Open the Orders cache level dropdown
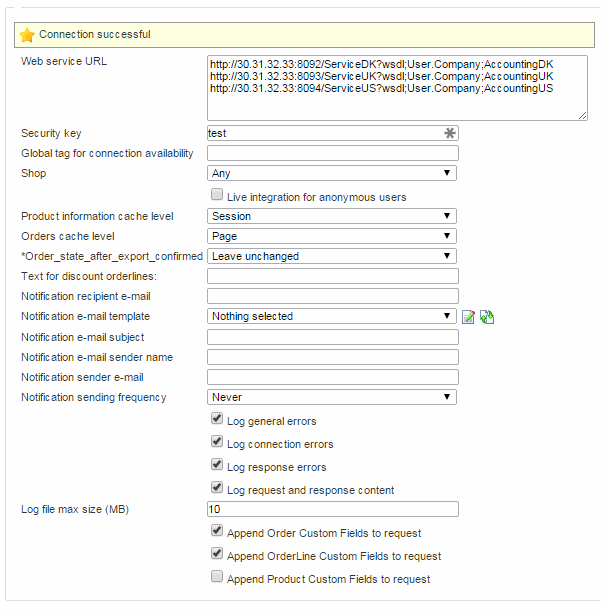Viewport: 603px width, 612px height. [332, 236]
